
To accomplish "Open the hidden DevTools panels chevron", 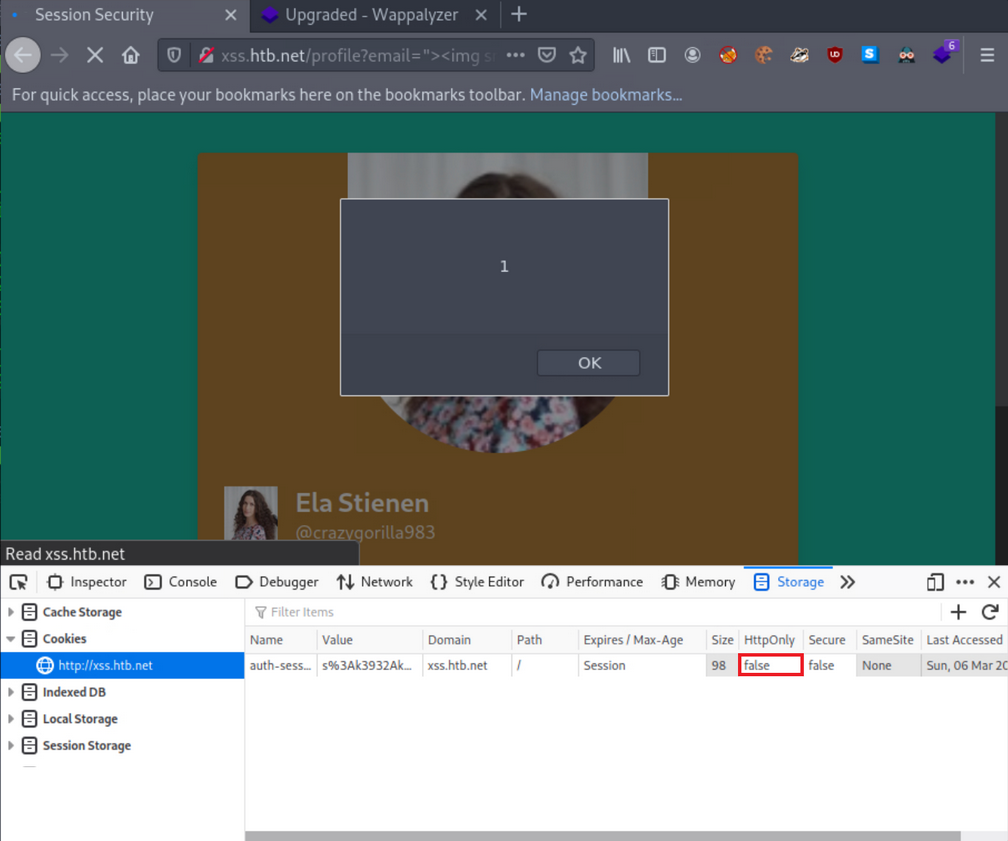I will [848, 581].
